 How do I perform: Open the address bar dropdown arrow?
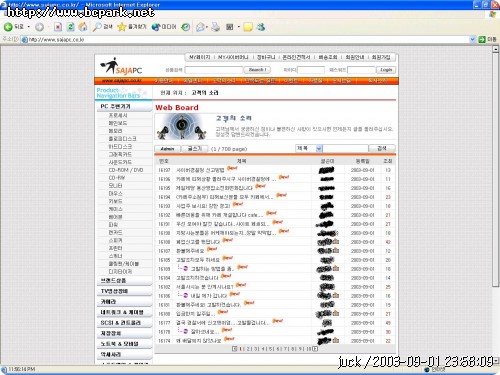472,39
